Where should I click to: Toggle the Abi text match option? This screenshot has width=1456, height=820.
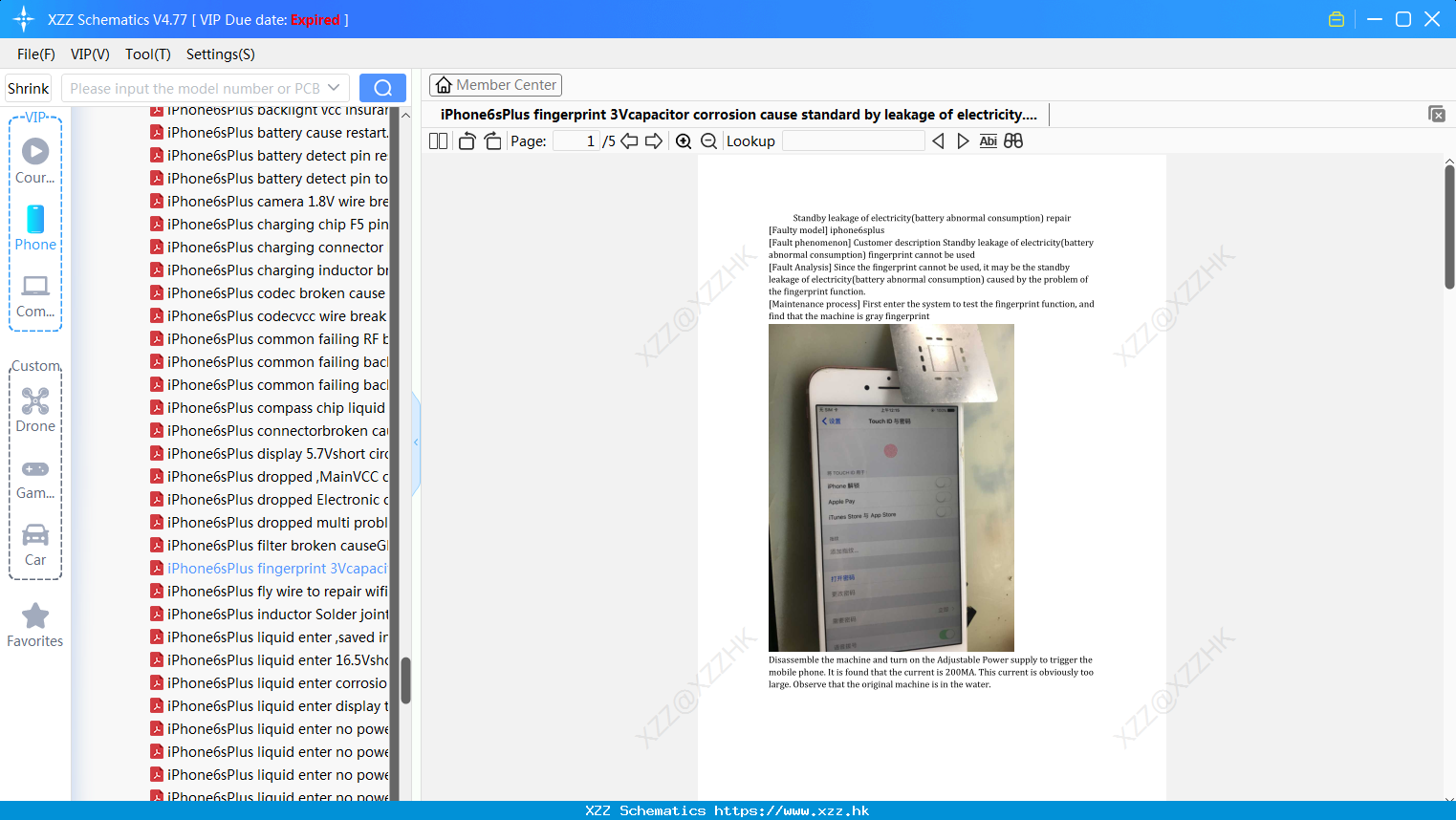point(989,141)
